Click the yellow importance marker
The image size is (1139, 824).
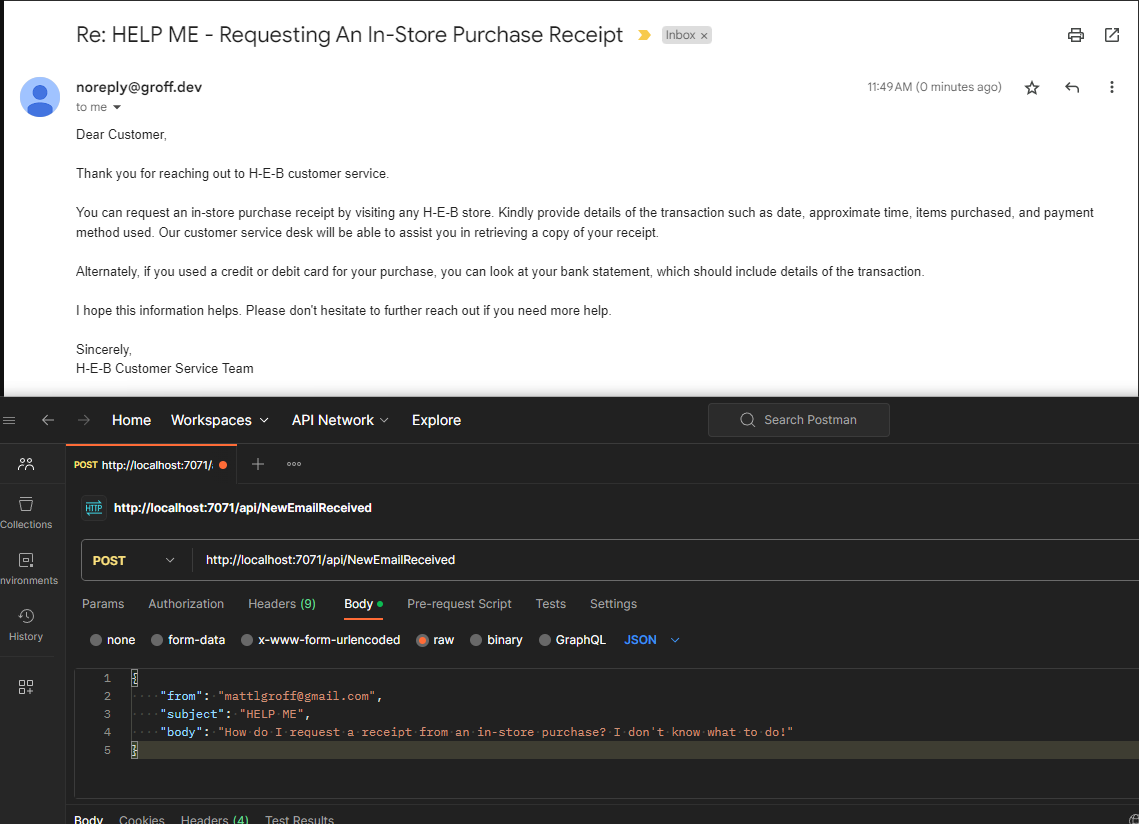[644, 35]
